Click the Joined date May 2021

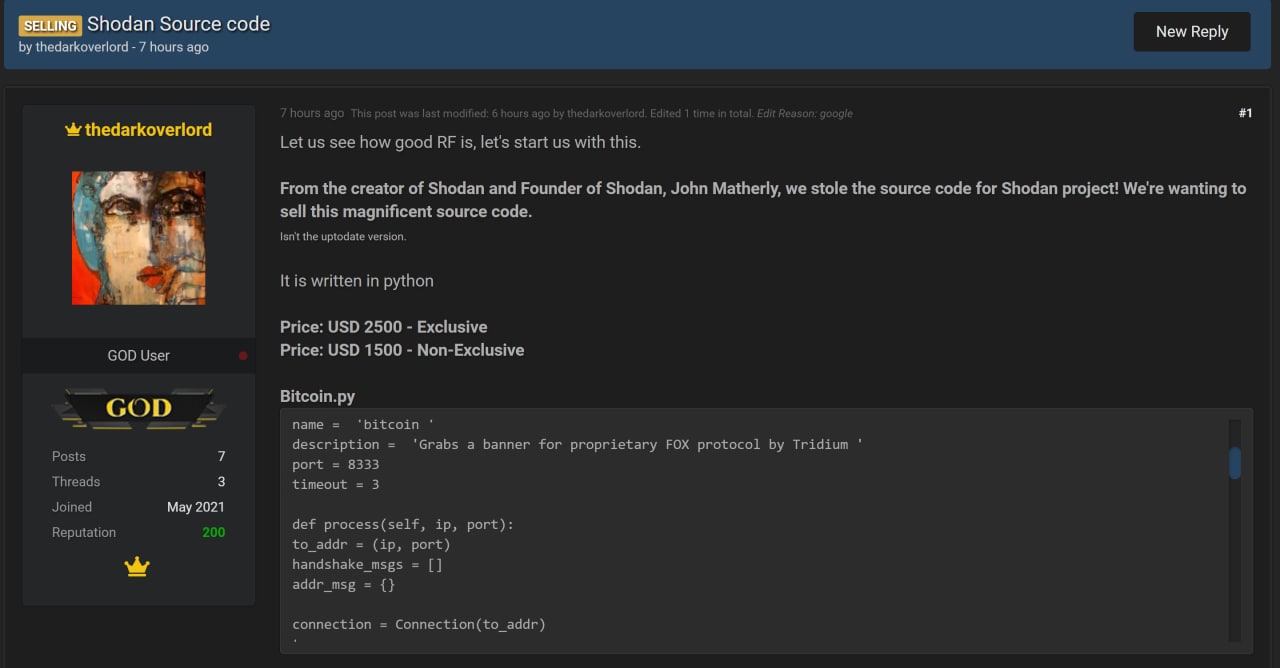tap(196, 508)
